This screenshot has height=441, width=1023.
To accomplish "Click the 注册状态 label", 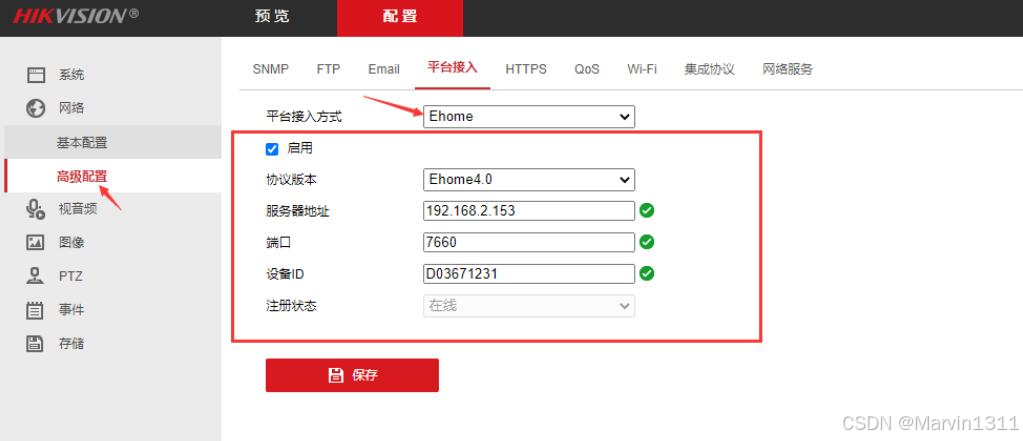I will pyautogui.click(x=292, y=306).
